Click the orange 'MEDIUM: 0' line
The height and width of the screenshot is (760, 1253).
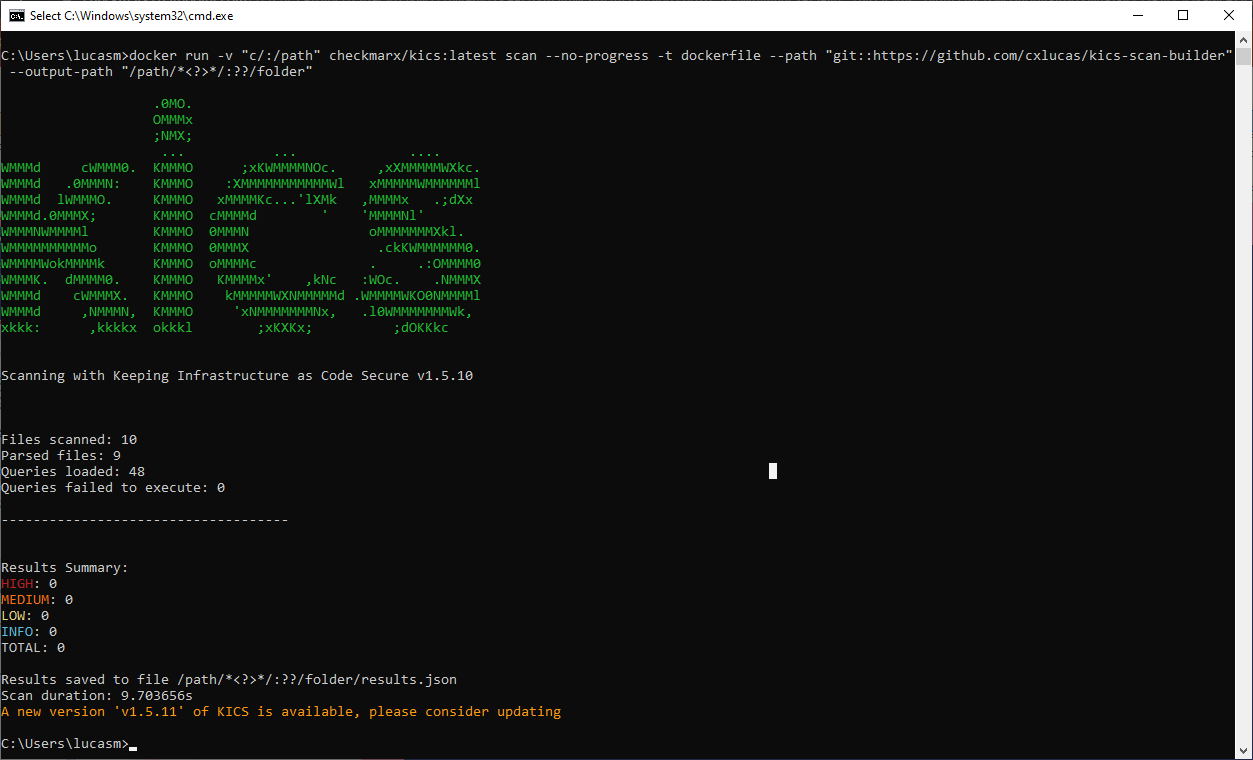point(37,599)
